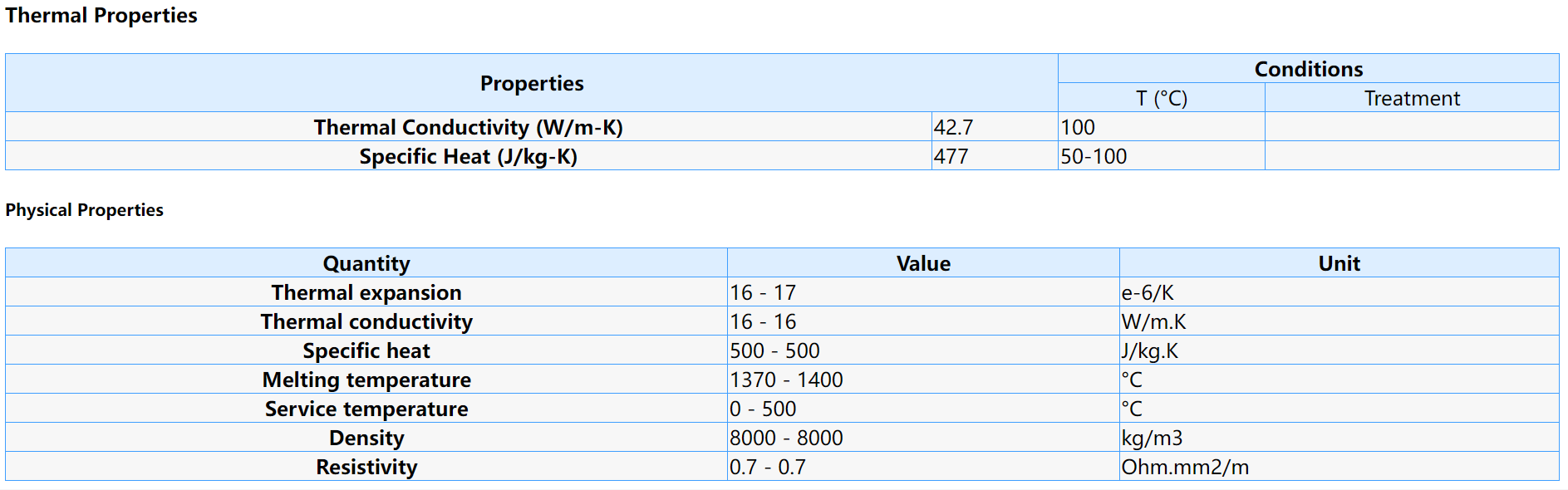The height and width of the screenshot is (490, 1568).
Task: Select the 477 value cell
Action: click(x=951, y=156)
